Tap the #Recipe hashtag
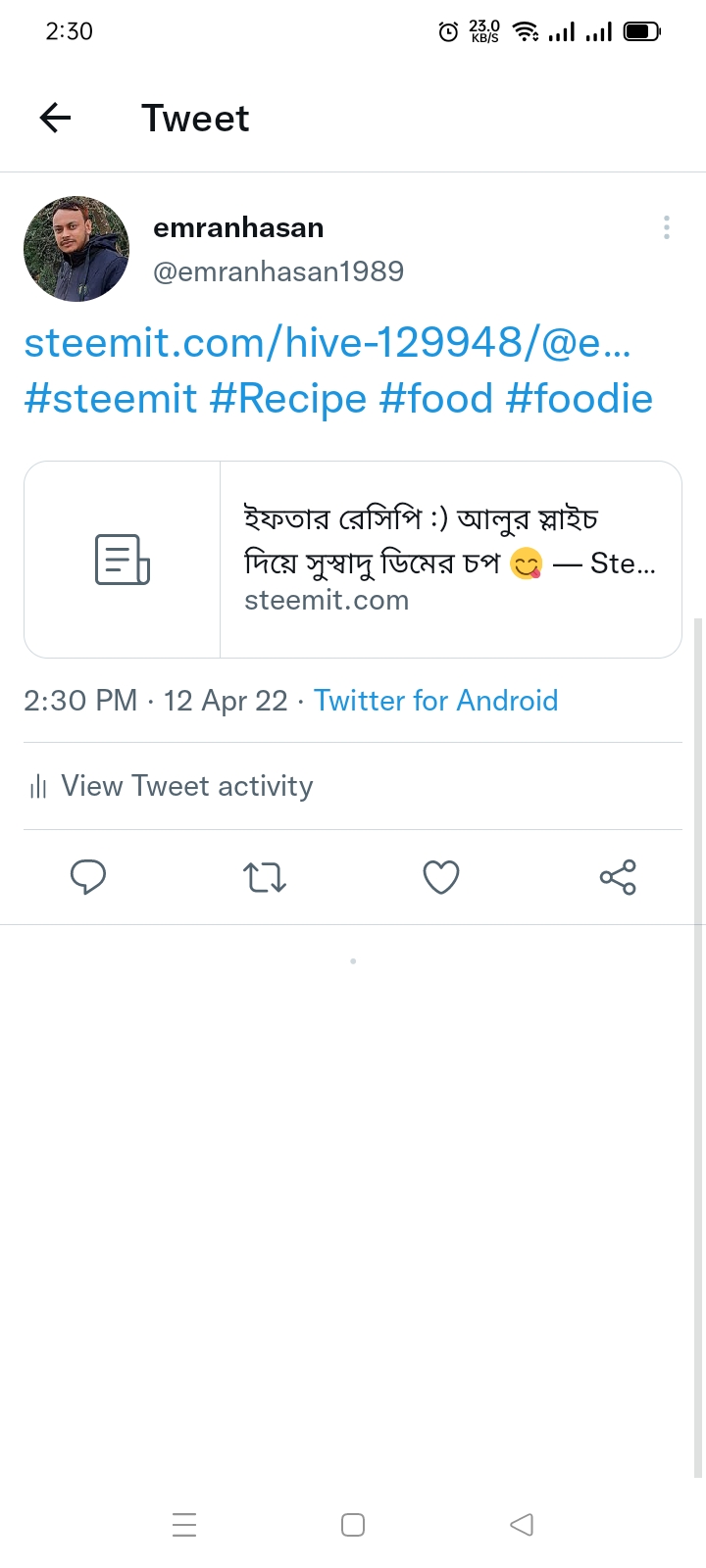Image resolution: width=706 pixels, height=1568 pixels. (288, 399)
